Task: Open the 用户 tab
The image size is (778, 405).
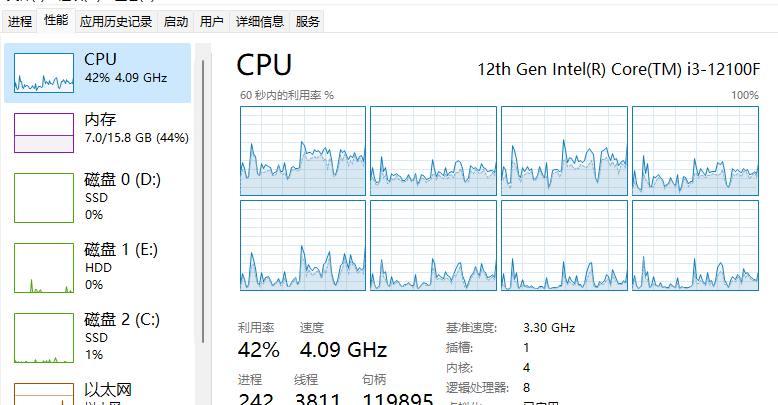Action: [x=211, y=21]
